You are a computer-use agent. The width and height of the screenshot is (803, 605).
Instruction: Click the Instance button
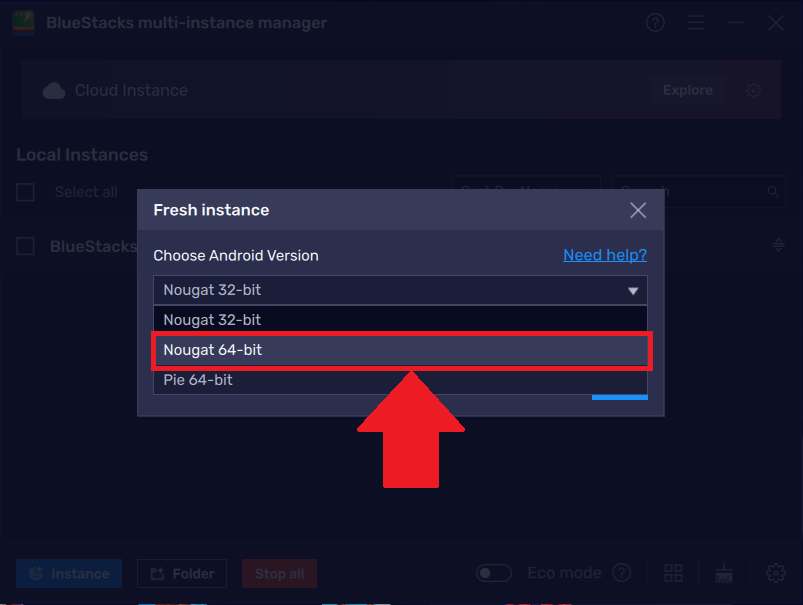click(x=69, y=573)
